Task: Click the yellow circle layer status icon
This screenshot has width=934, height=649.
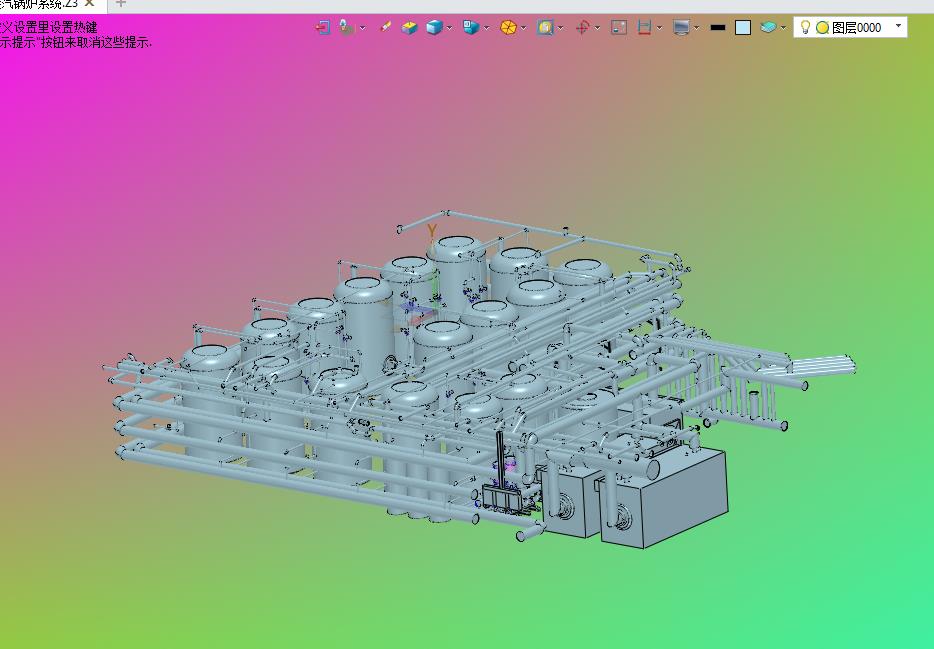Action: pos(823,28)
